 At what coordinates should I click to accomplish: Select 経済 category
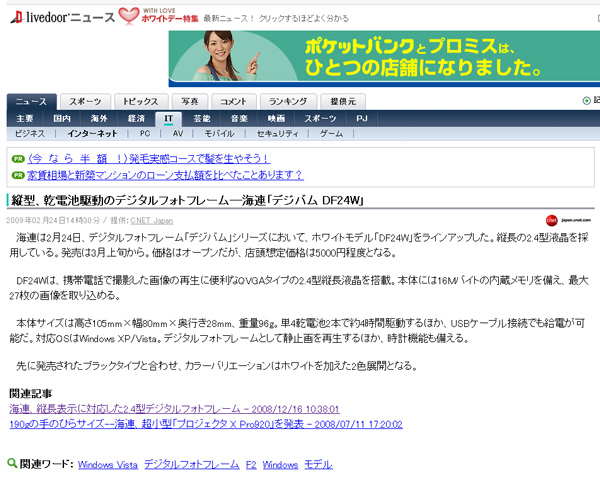136,119
